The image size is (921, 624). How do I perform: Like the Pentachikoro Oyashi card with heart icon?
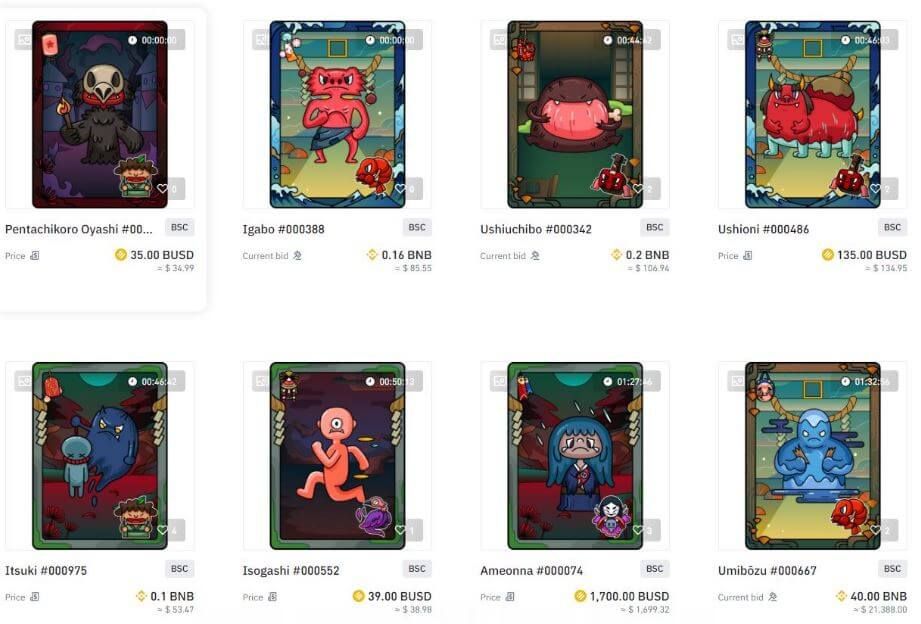tap(162, 189)
